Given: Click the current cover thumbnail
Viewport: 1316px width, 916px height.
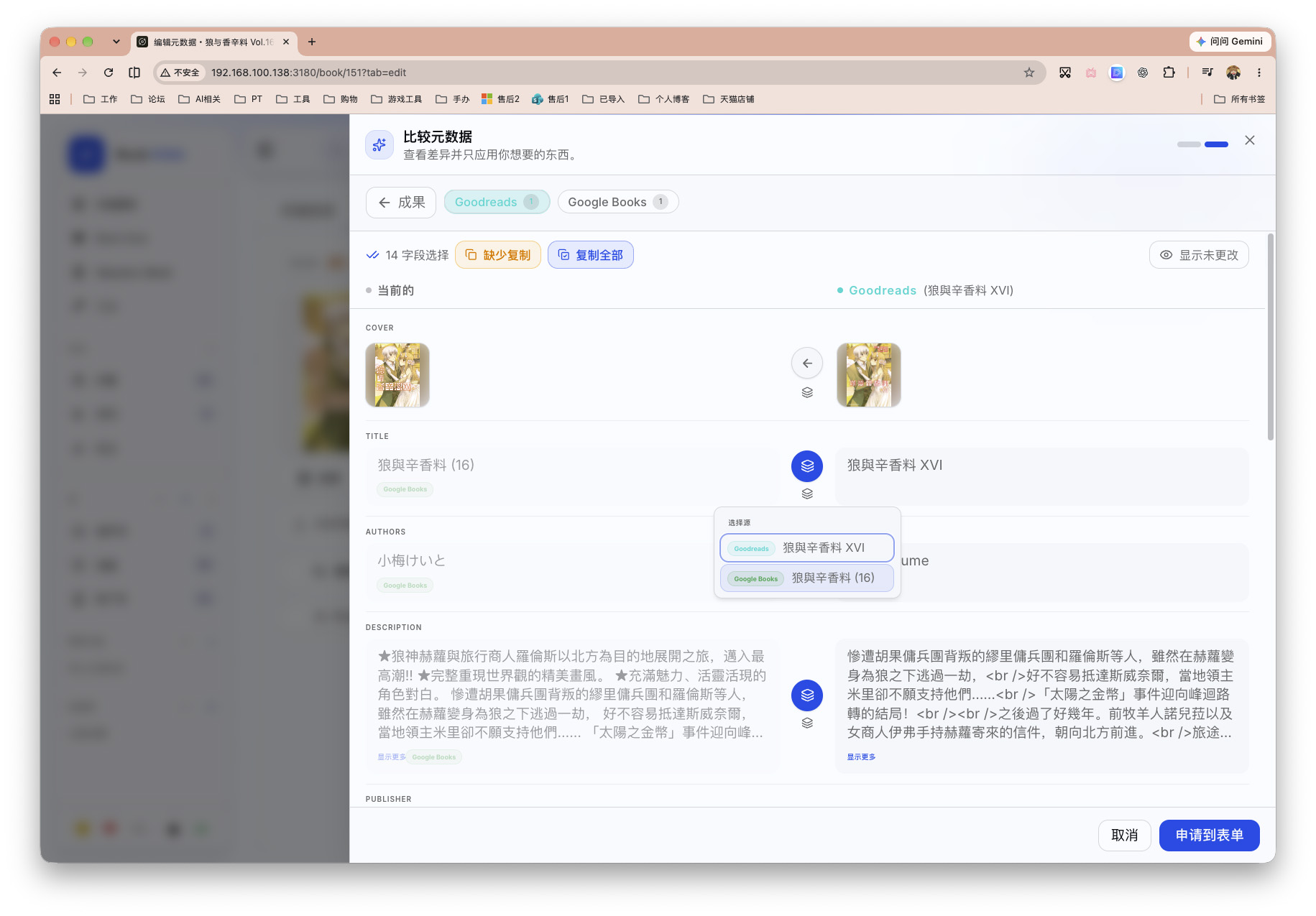Looking at the screenshot, I should (x=397, y=375).
